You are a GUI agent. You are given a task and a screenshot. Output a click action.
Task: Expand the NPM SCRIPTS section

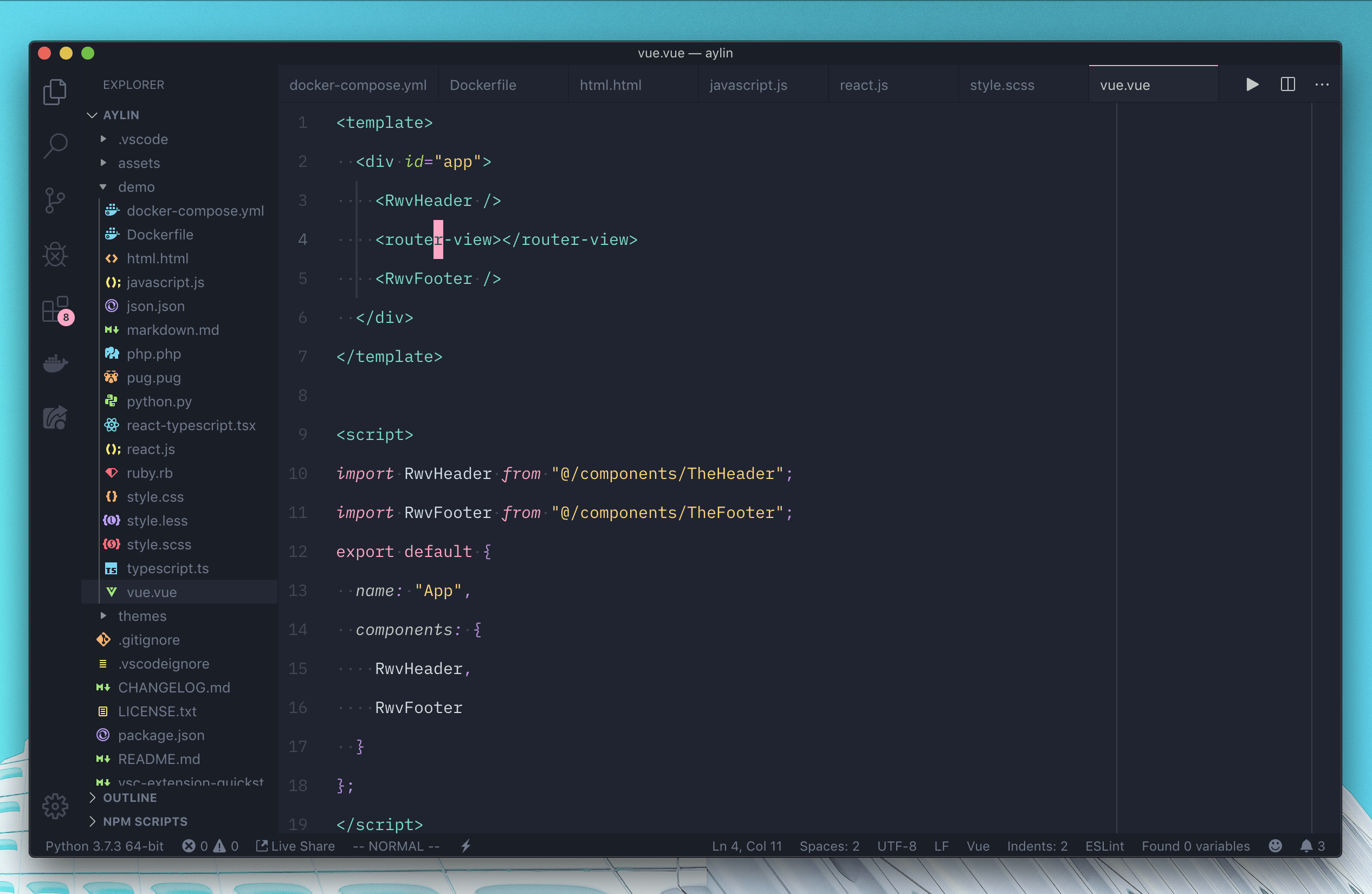[145, 821]
